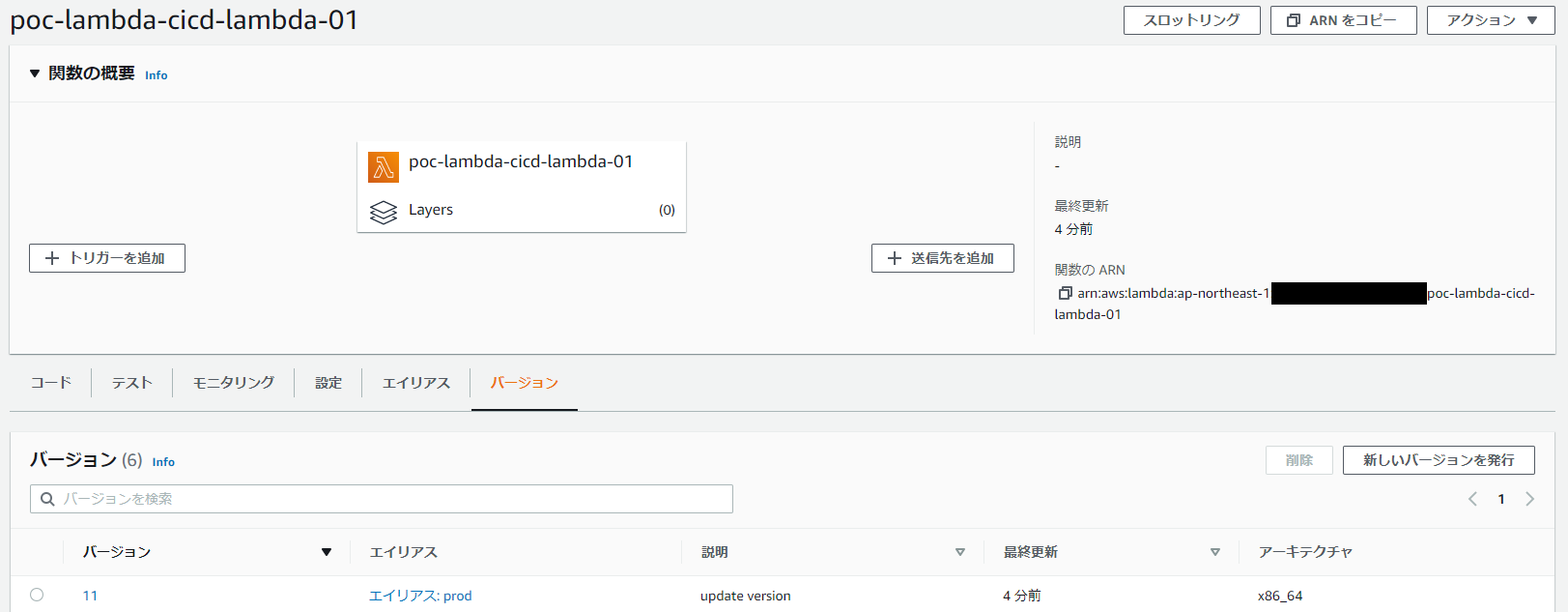The image size is (1568, 612).
Task: Click トリガーを追加 button
Action: tap(107, 258)
